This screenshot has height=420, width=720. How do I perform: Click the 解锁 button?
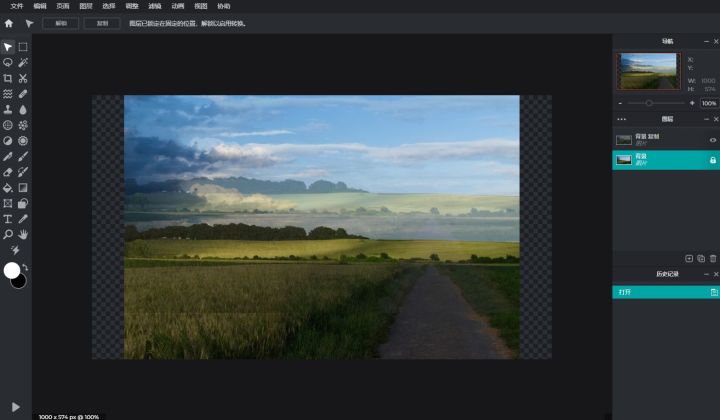(61, 23)
